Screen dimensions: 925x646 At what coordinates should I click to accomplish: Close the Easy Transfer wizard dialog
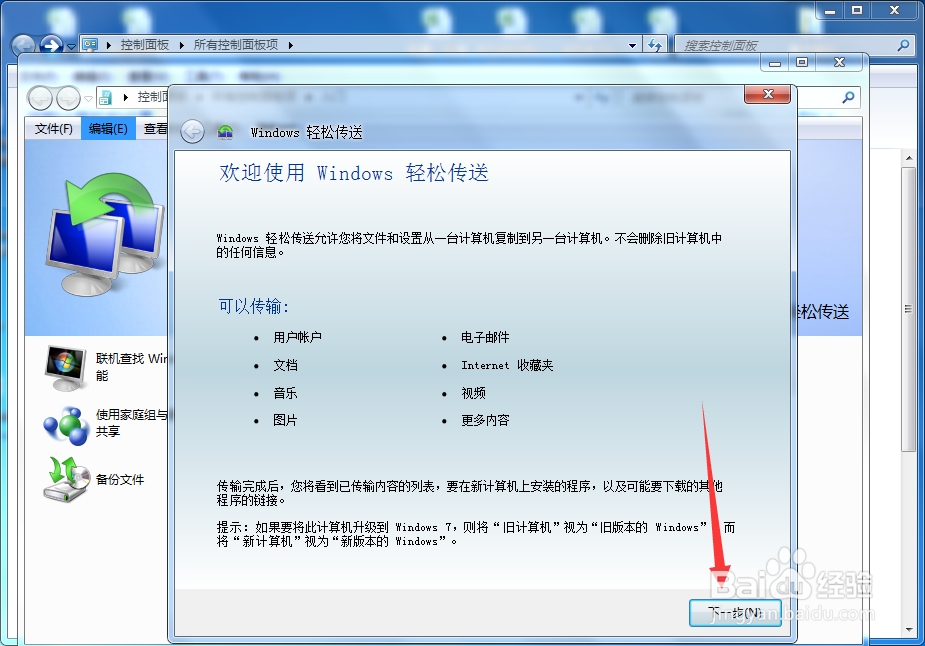767,94
